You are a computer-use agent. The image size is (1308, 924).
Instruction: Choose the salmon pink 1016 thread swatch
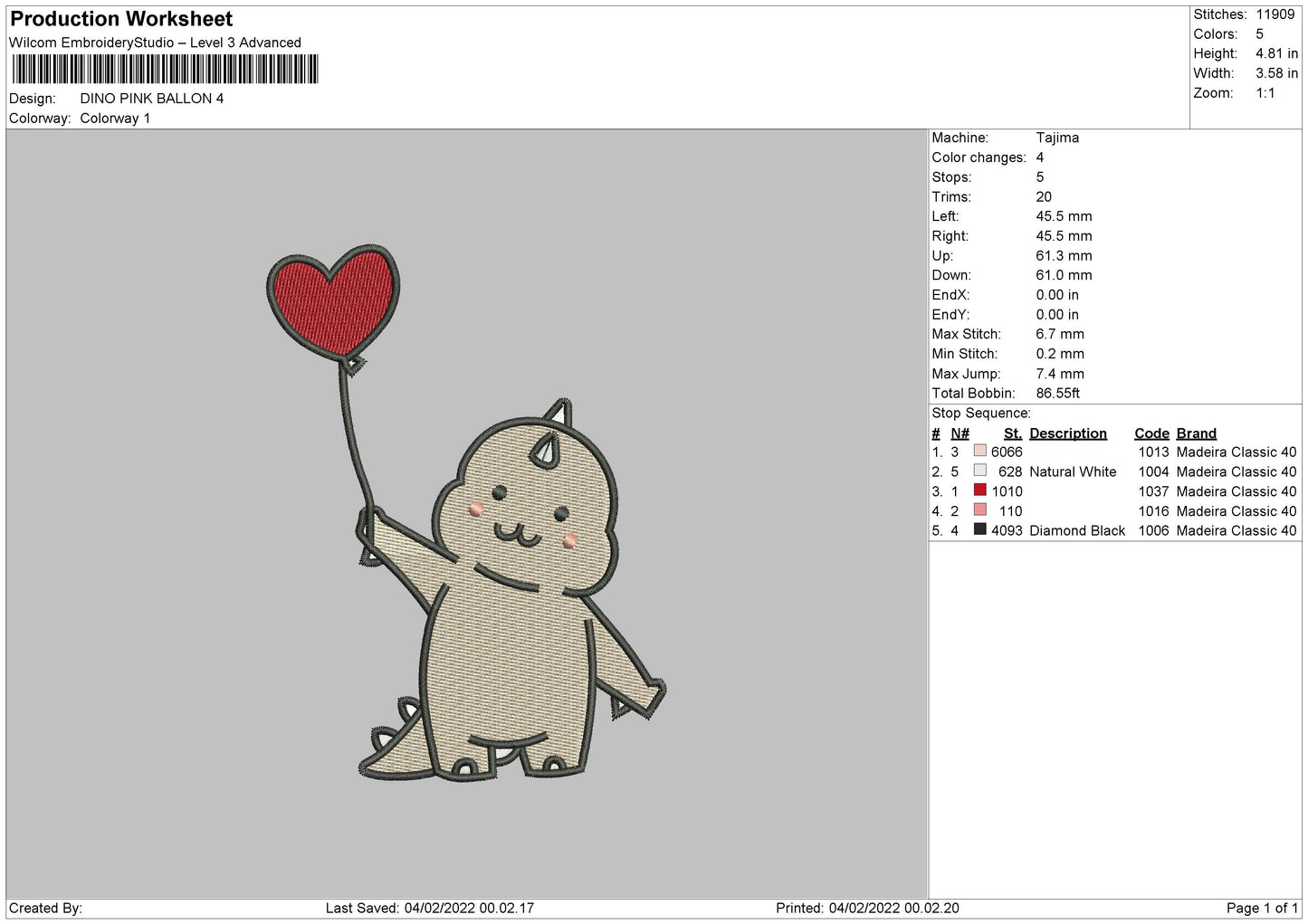click(979, 510)
